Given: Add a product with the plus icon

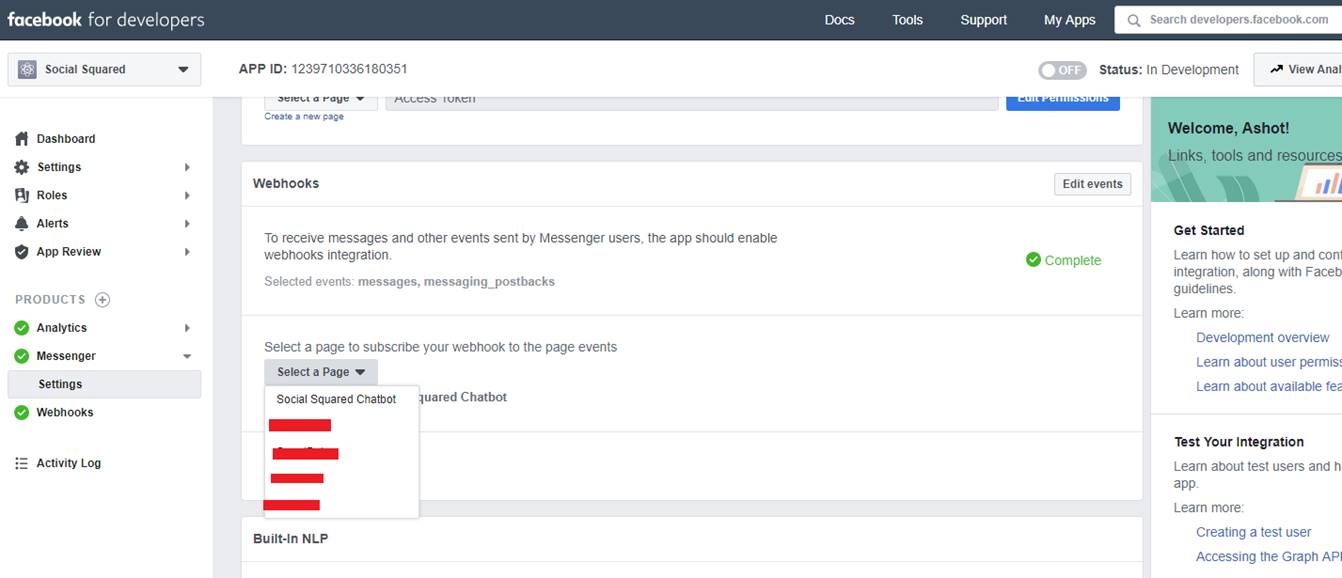Looking at the screenshot, I should 102,300.
